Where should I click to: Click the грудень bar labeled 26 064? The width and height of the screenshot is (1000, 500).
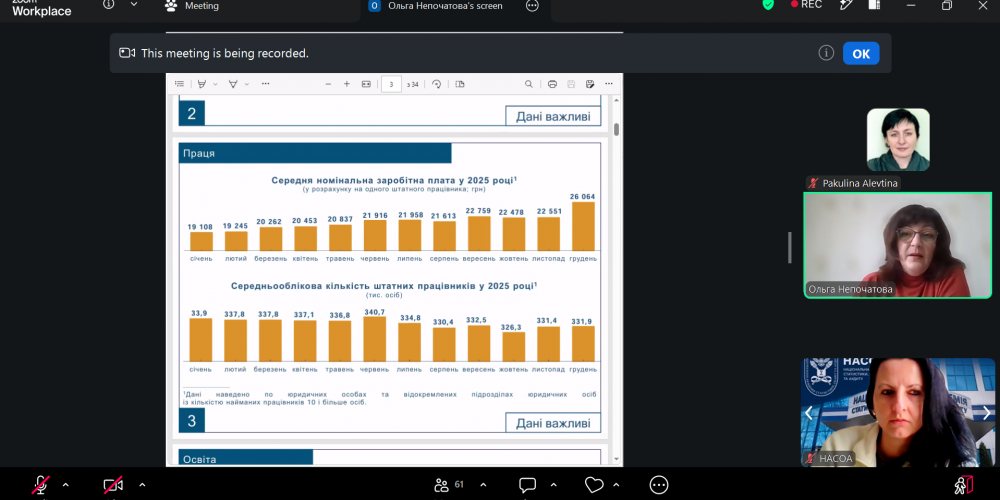[x=584, y=226]
